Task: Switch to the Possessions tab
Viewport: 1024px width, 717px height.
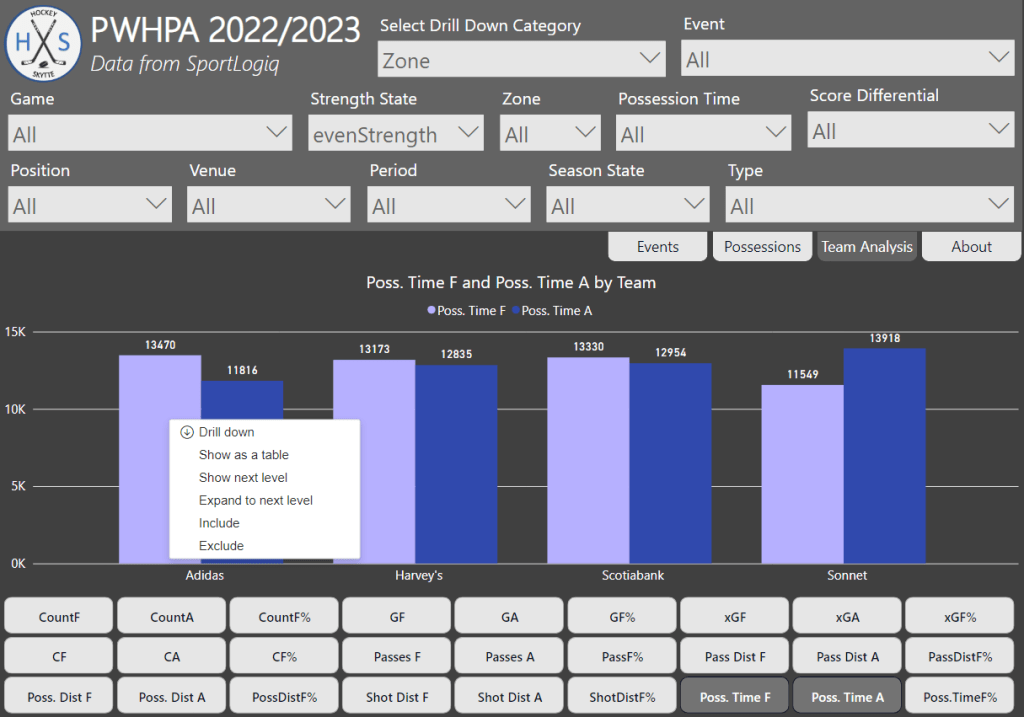Action: [762, 247]
